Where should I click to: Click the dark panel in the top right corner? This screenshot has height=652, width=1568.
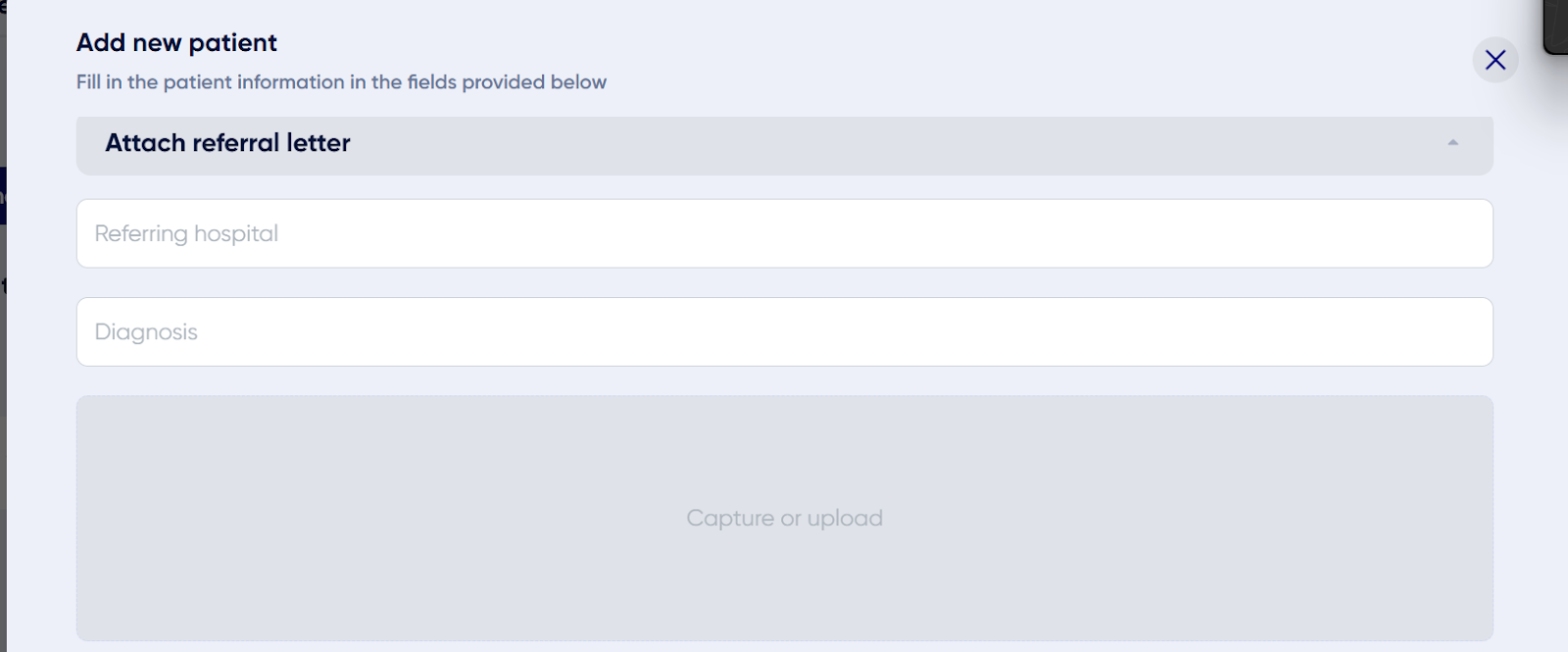pos(1555,26)
